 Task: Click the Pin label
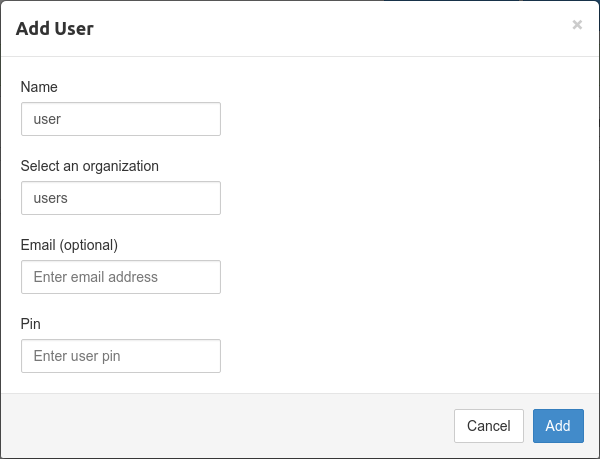pyautogui.click(x=31, y=324)
